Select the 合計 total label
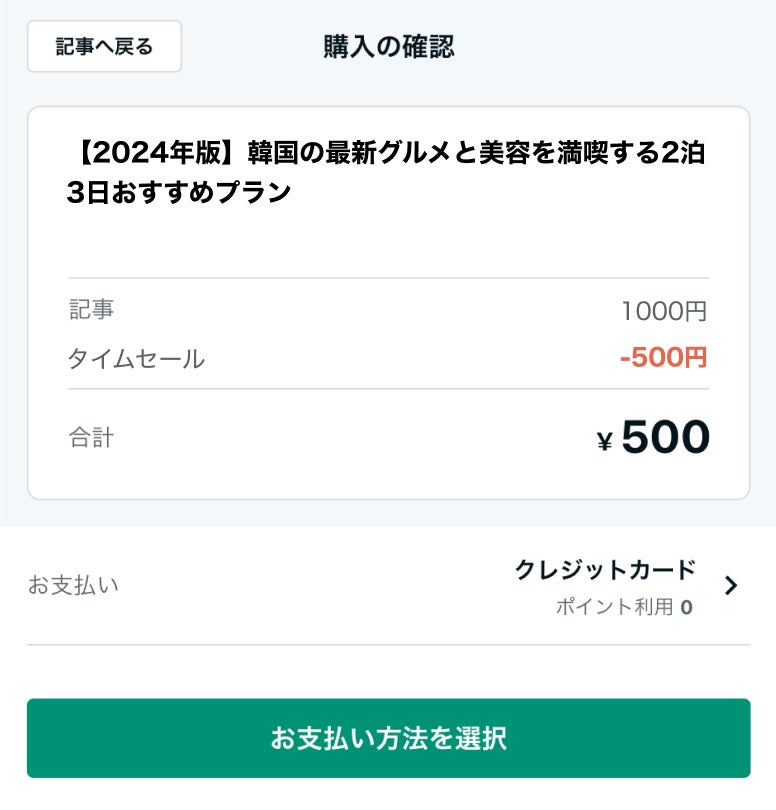 click(91, 437)
